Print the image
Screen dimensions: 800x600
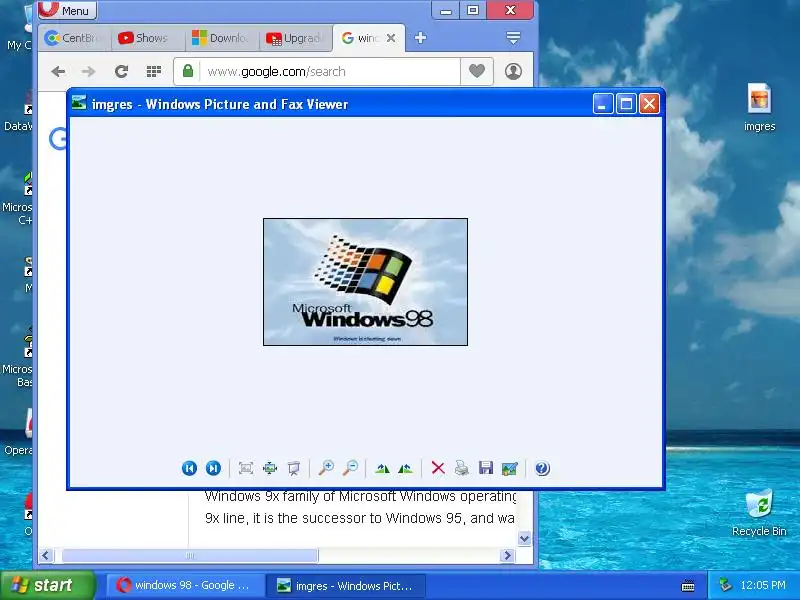(x=462, y=468)
